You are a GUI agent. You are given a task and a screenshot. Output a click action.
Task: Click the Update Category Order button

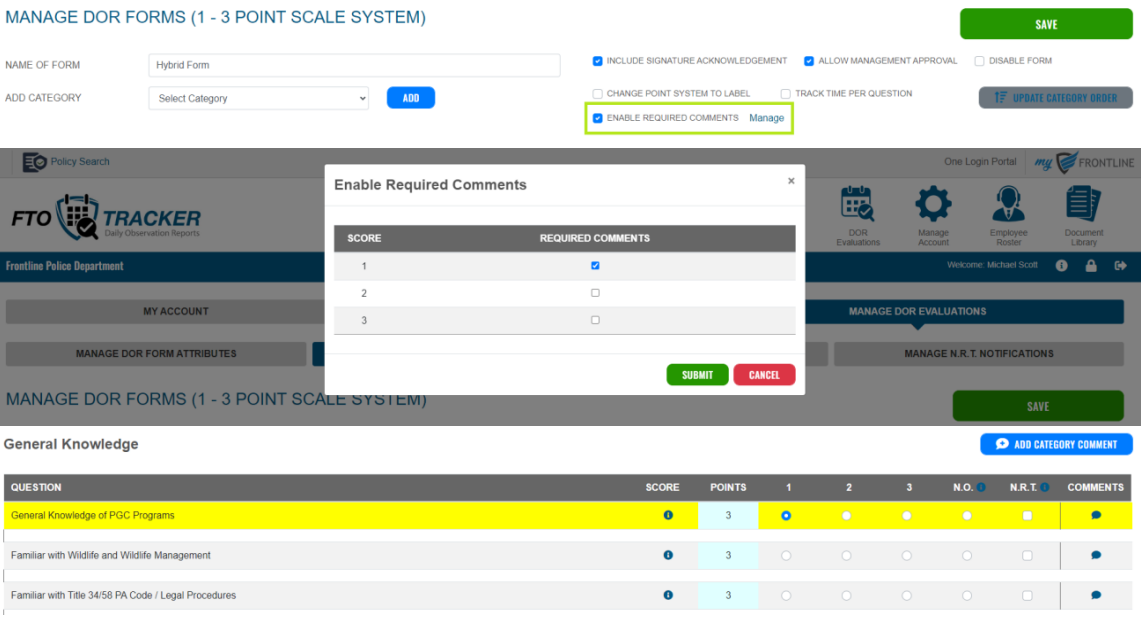(1055, 97)
